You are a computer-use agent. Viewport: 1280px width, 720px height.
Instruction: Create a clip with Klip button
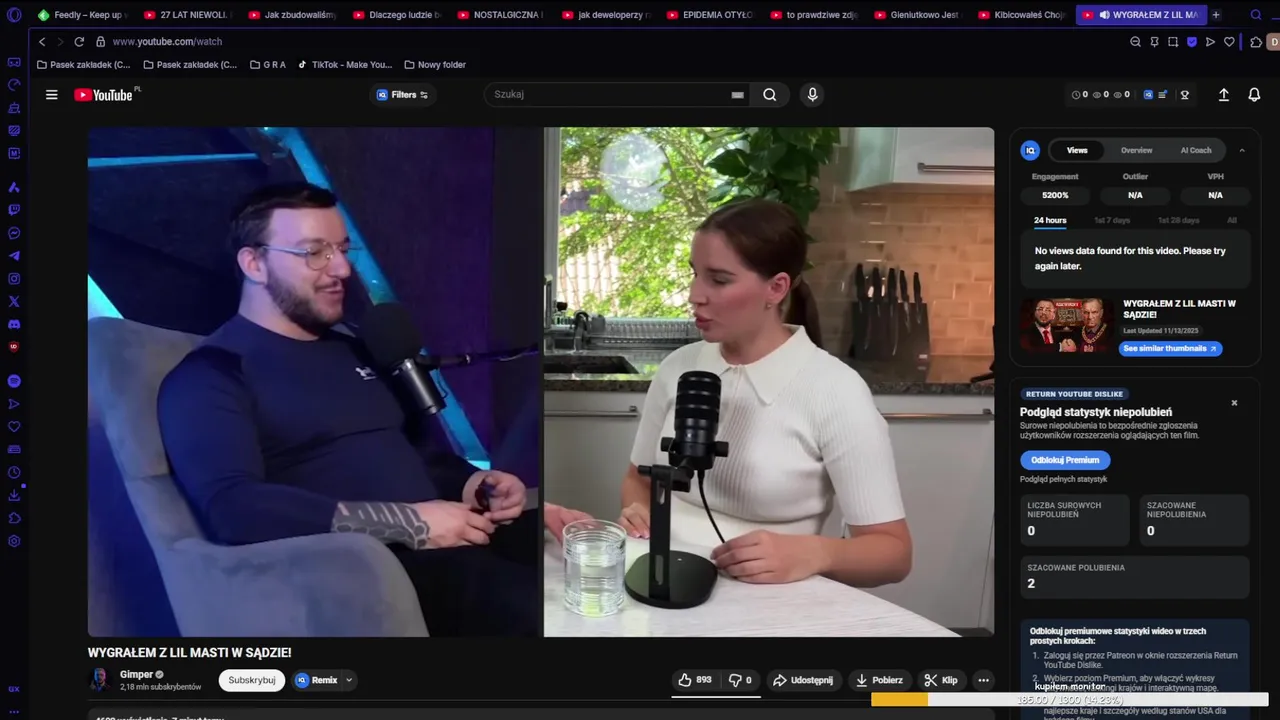coord(941,680)
